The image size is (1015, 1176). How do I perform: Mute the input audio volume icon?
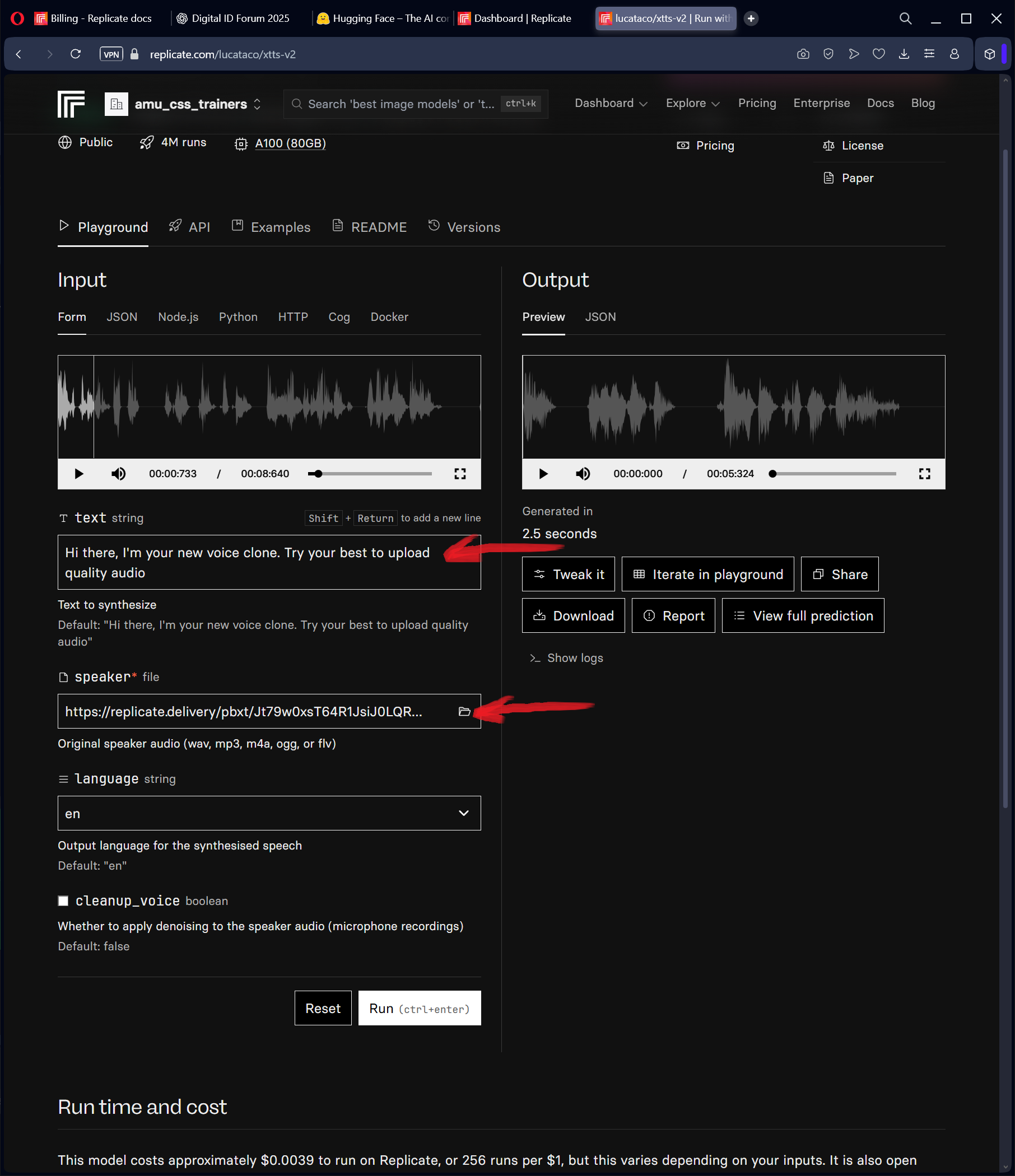(118, 473)
